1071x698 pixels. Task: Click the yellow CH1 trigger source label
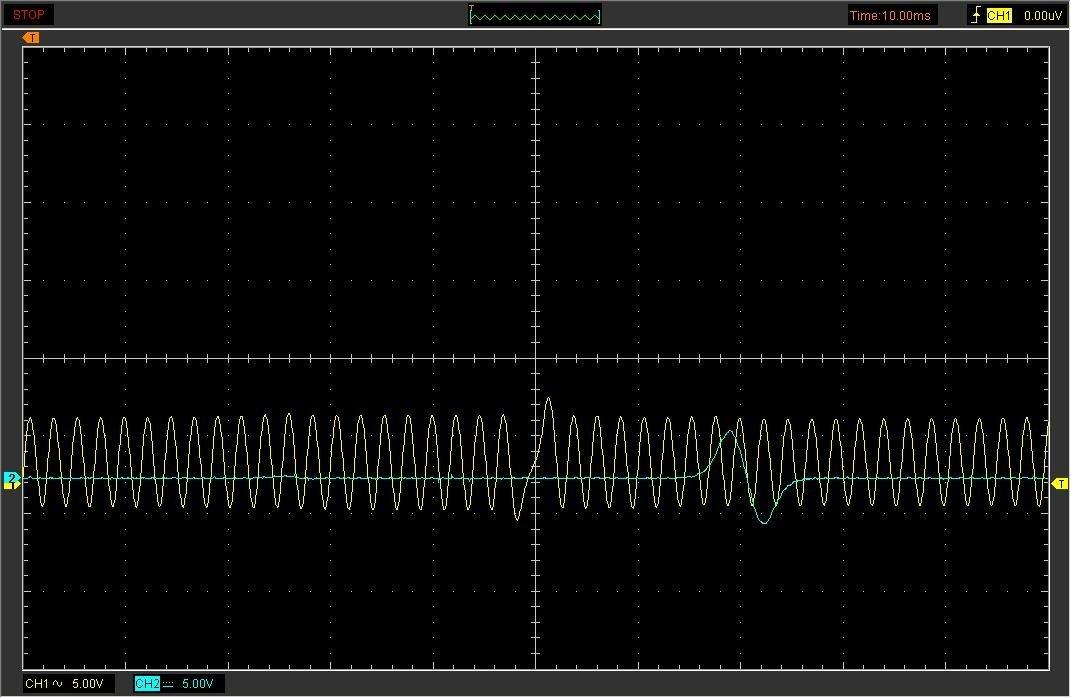point(999,15)
